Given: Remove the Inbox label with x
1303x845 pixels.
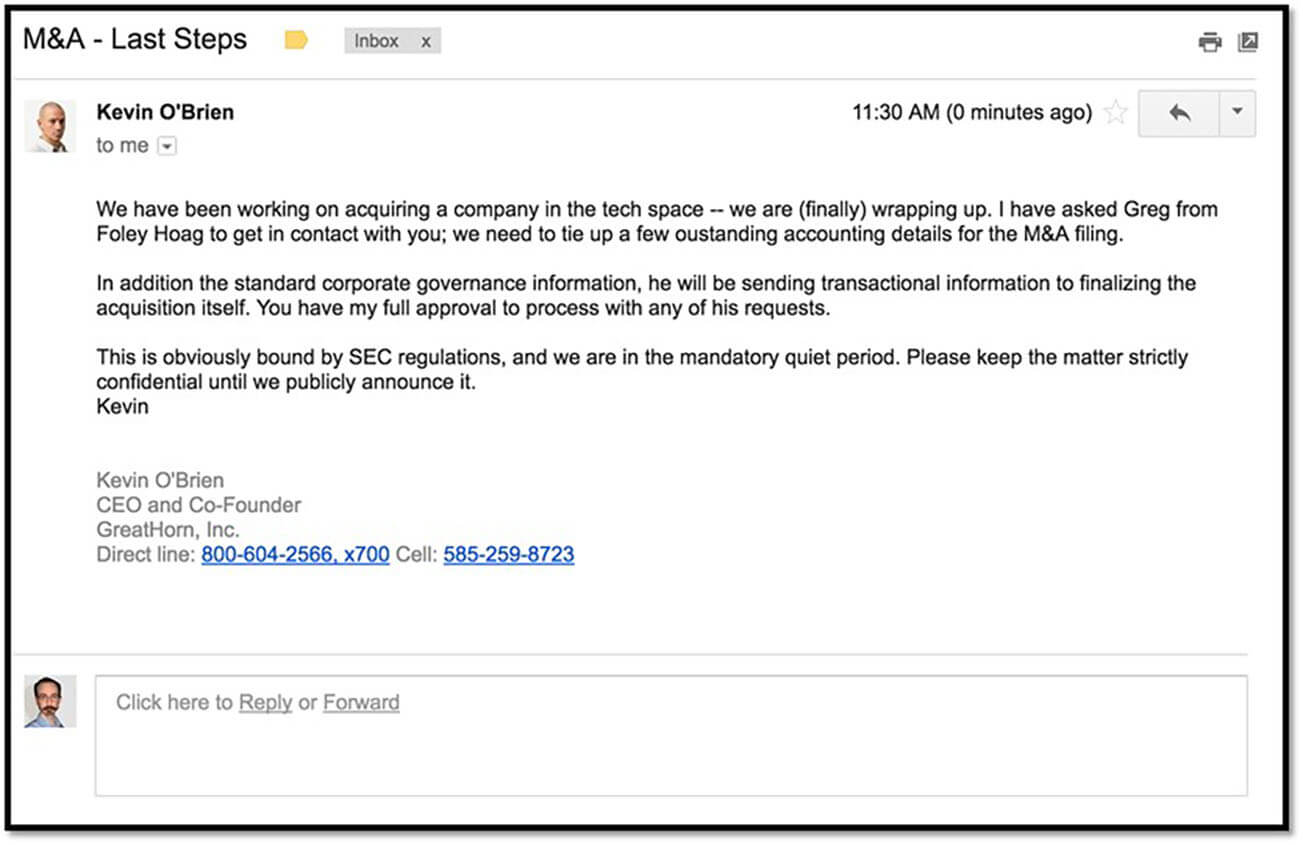Looking at the screenshot, I should 425,41.
